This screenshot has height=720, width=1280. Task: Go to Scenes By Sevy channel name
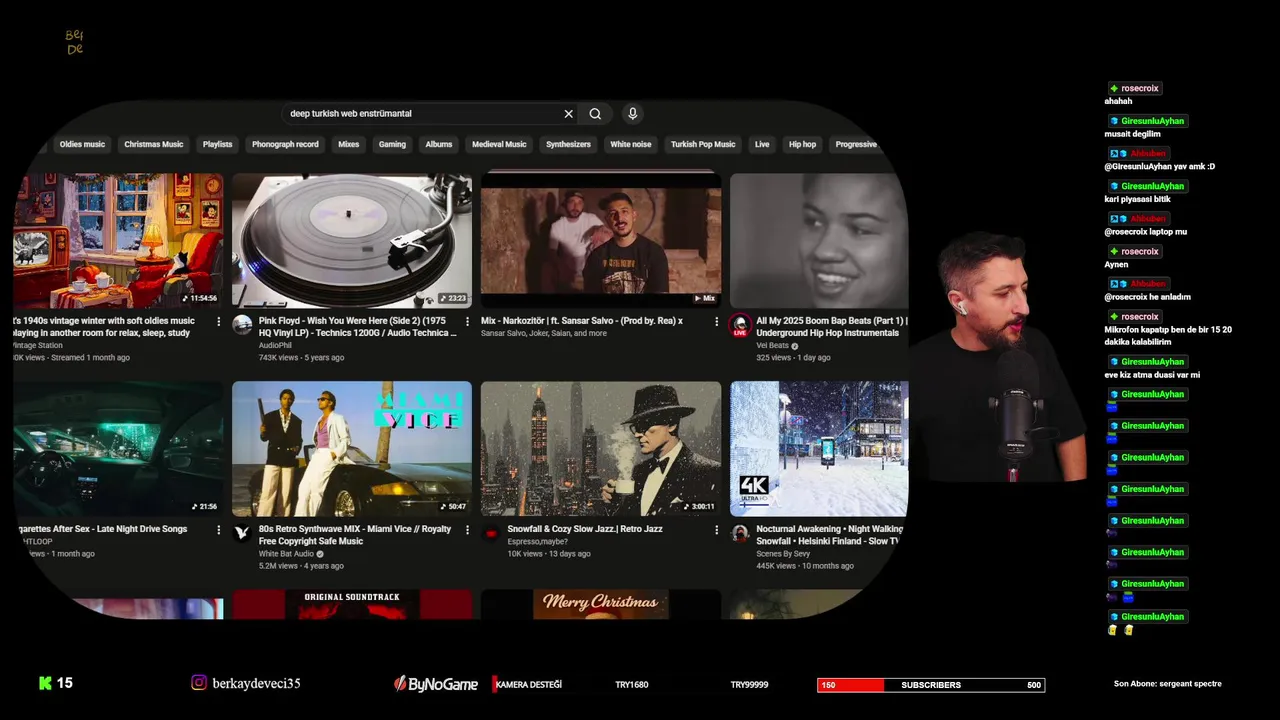(783, 554)
